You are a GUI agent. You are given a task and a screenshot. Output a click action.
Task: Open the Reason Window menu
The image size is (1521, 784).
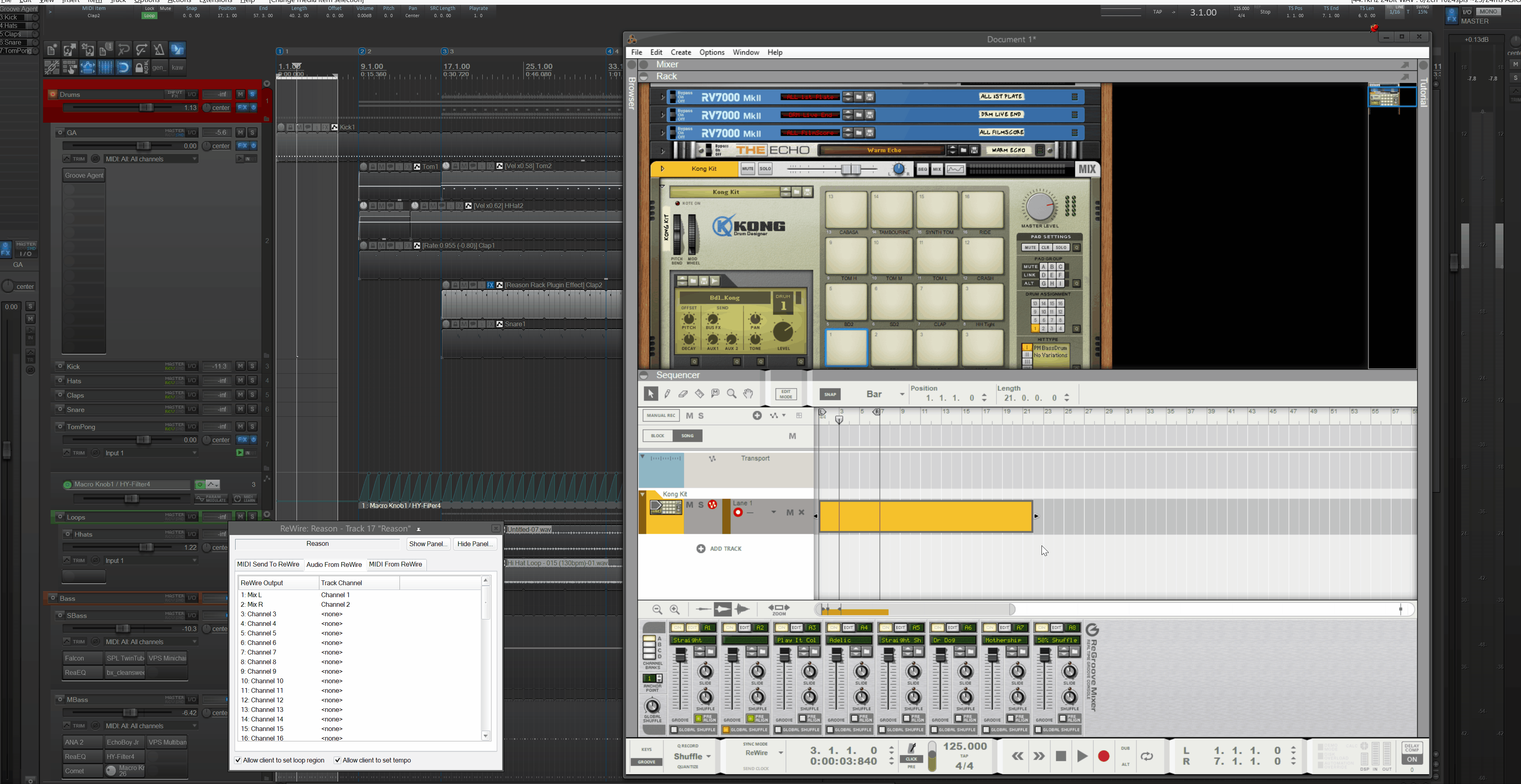746,53
